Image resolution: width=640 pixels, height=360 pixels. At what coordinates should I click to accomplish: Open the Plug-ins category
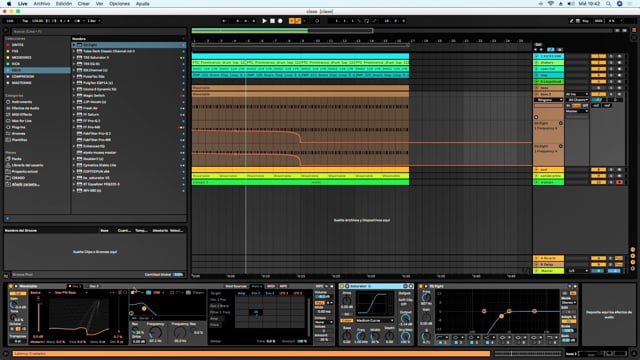coord(18,127)
